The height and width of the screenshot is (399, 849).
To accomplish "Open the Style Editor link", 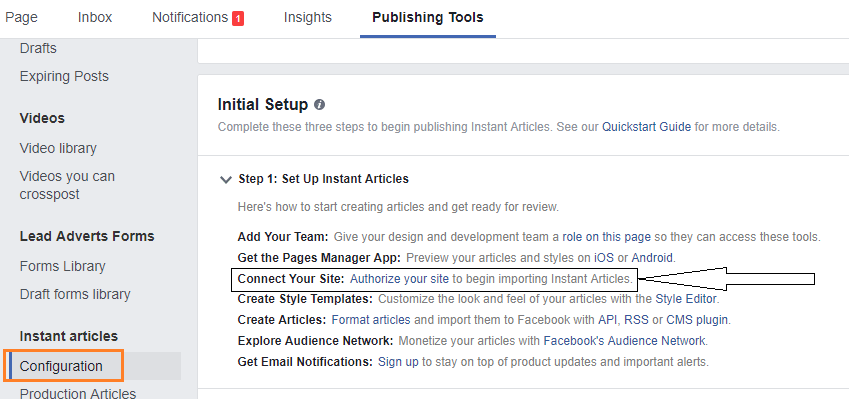I will click(686, 299).
